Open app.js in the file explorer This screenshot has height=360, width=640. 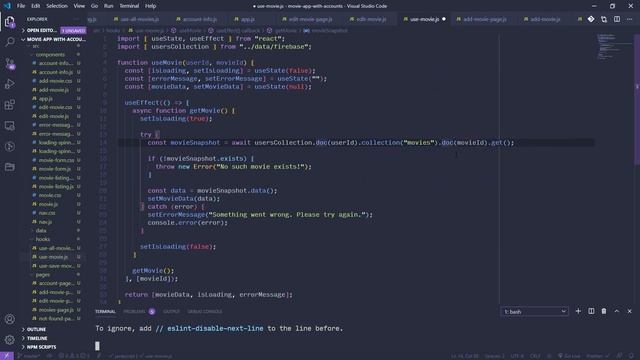pyautogui.click(x=45, y=98)
